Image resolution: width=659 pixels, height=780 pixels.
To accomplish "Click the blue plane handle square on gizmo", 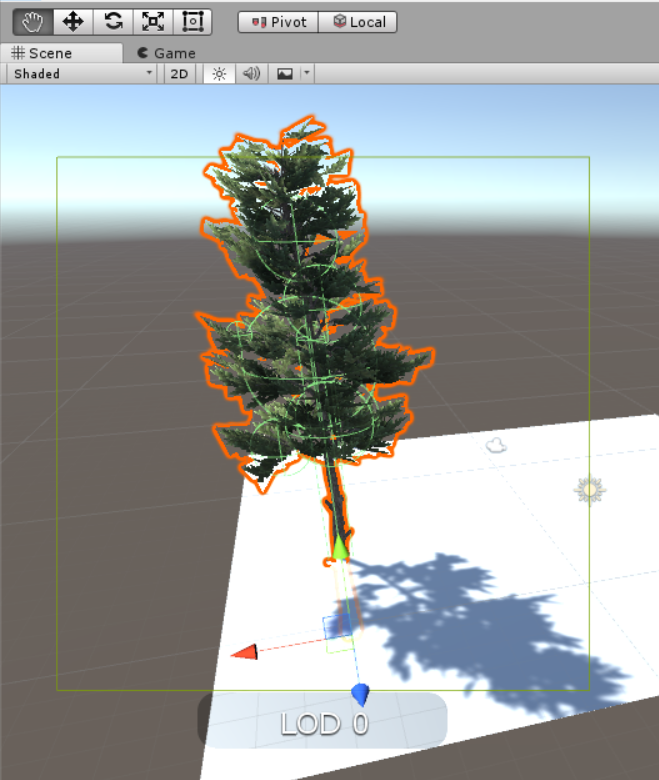I will [x=338, y=626].
